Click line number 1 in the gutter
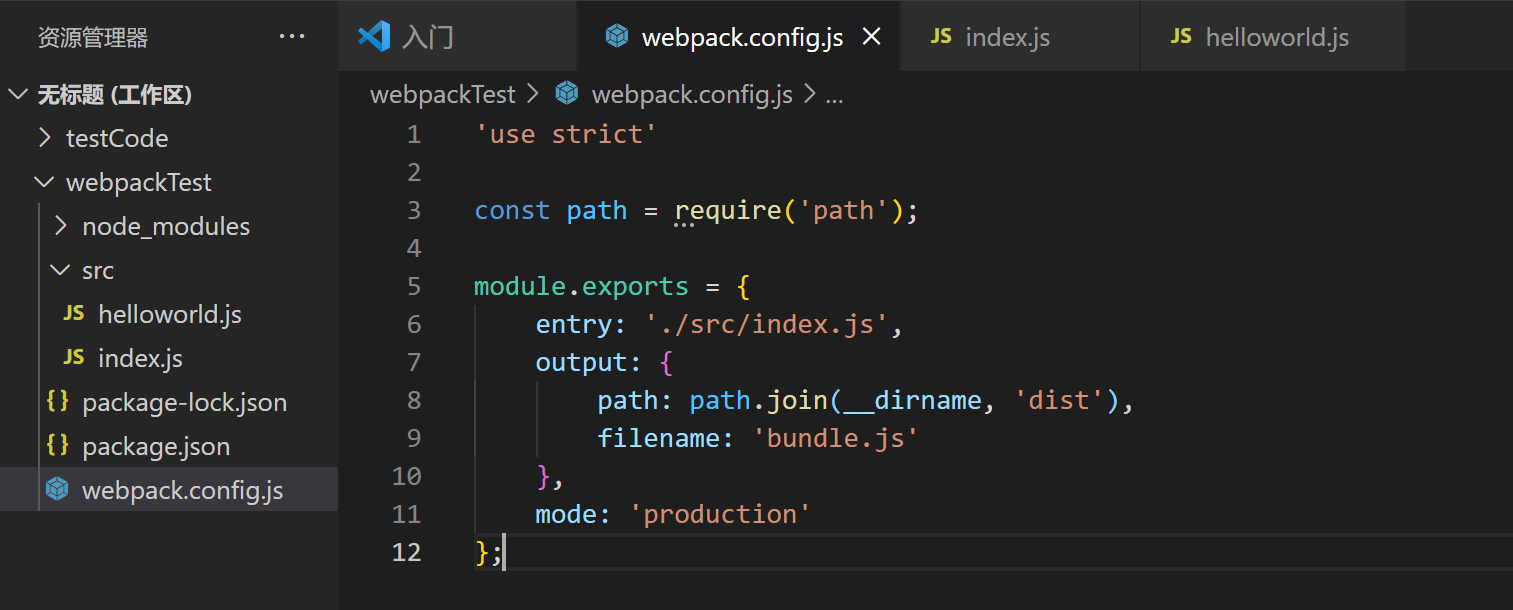 [x=414, y=134]
